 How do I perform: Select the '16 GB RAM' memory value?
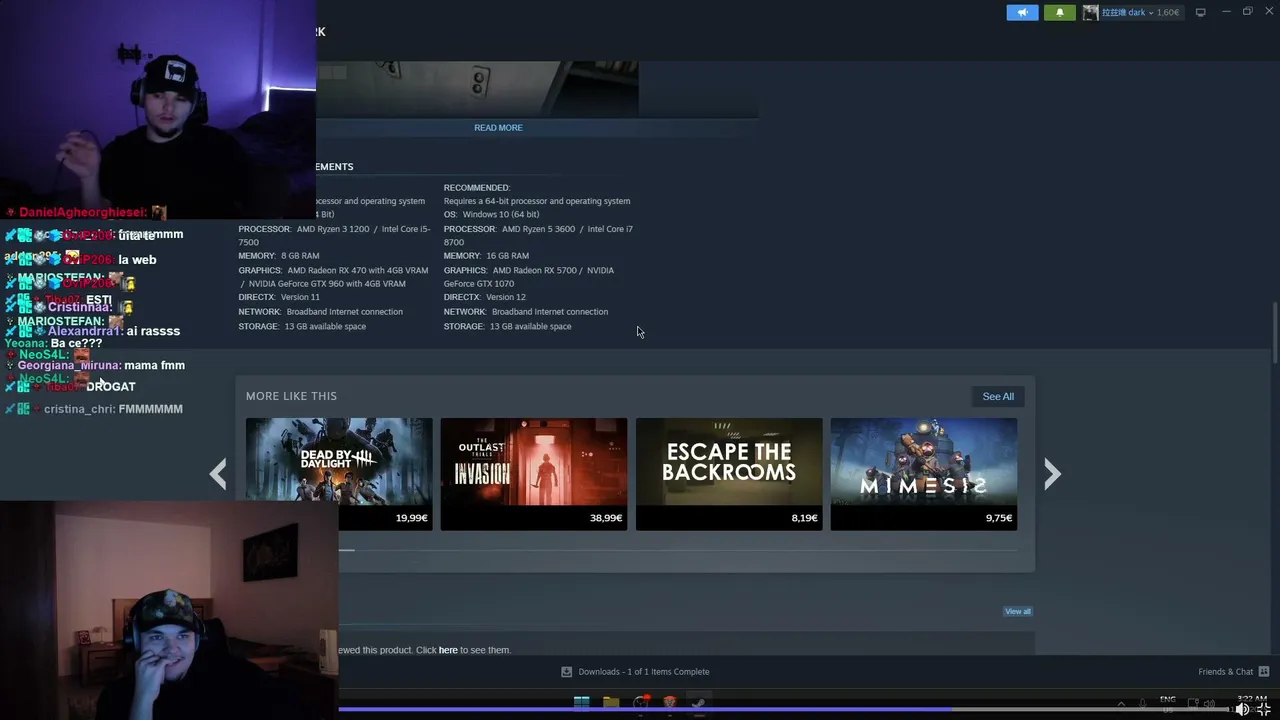507,256
